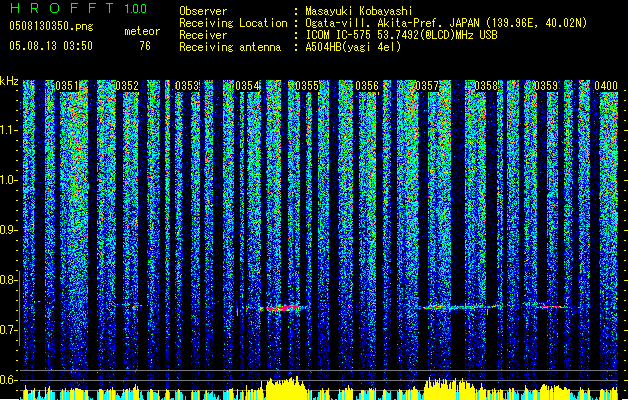
Task: Click the meteor count 76
Action: [145, 46]
